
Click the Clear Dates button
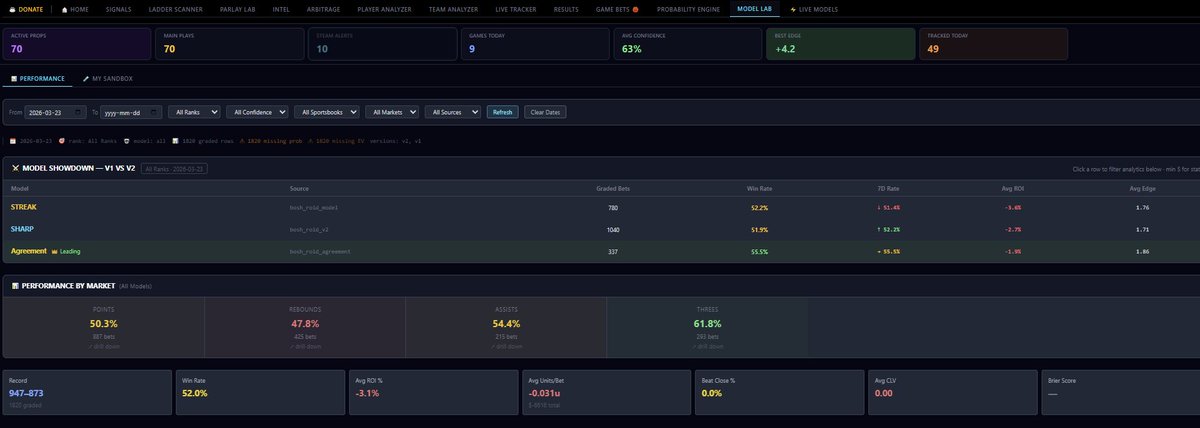coord(545,112)
